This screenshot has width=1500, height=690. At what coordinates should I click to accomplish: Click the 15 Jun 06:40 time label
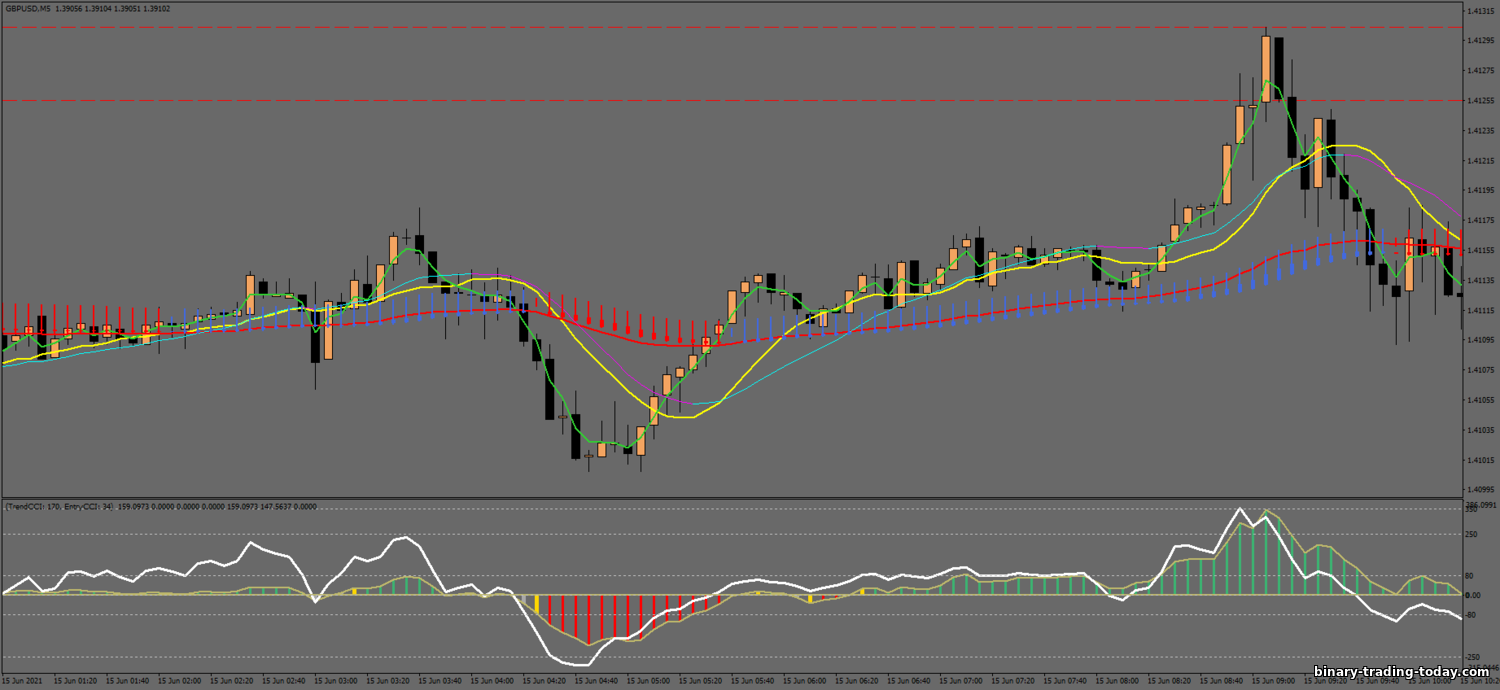910,680
